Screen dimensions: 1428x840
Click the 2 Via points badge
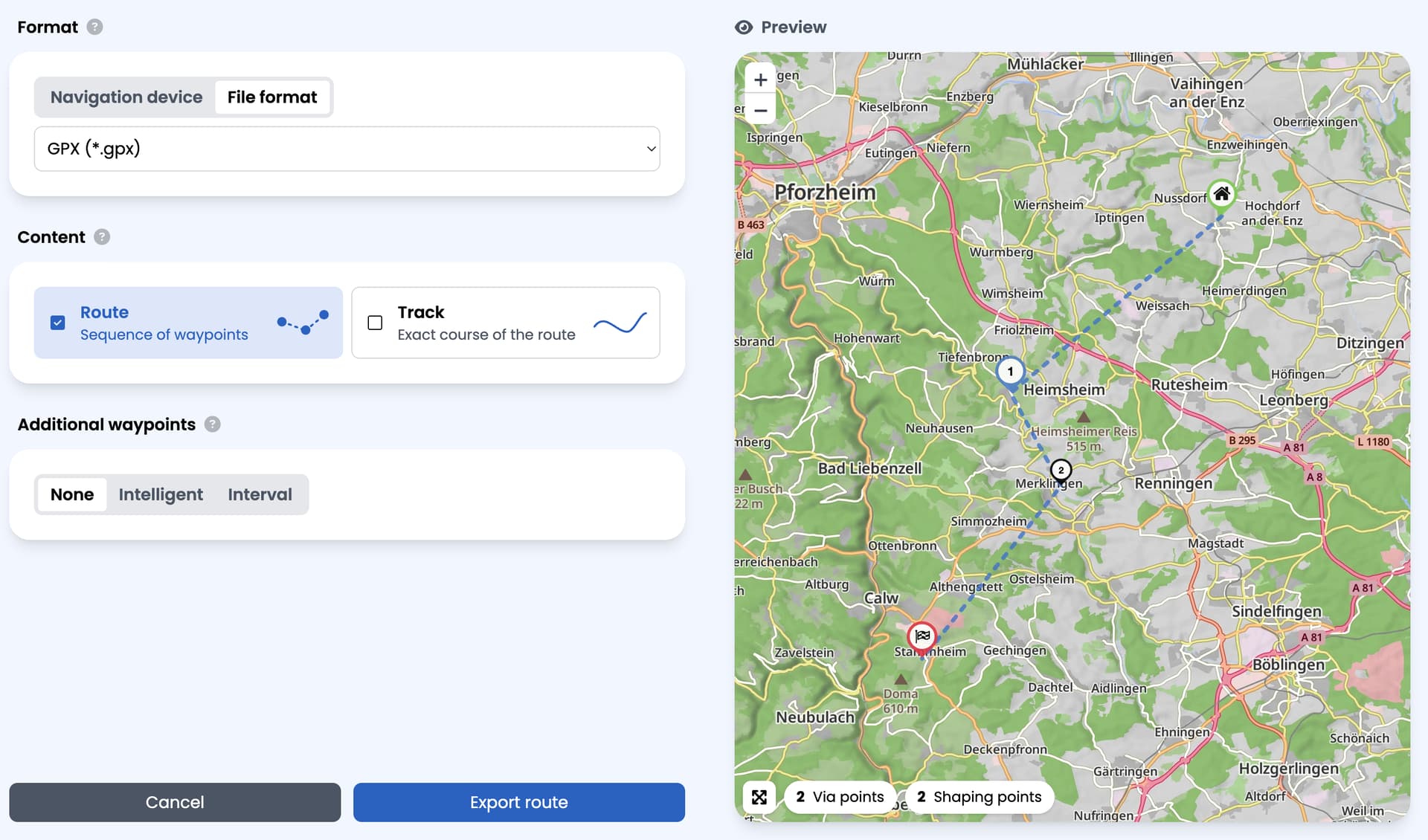click(840, 797)
